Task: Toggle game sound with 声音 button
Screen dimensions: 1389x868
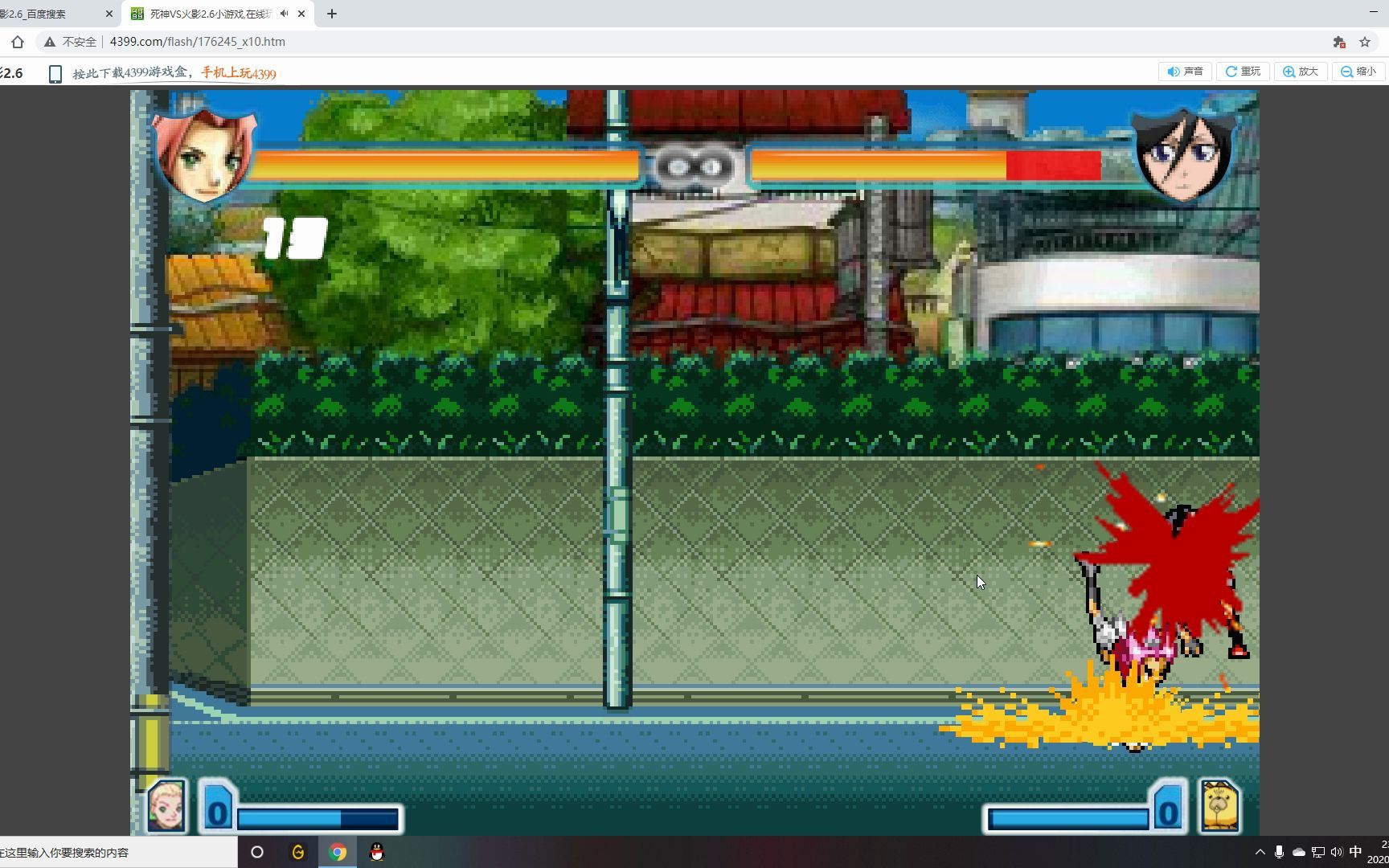Action: (1186, 72)
